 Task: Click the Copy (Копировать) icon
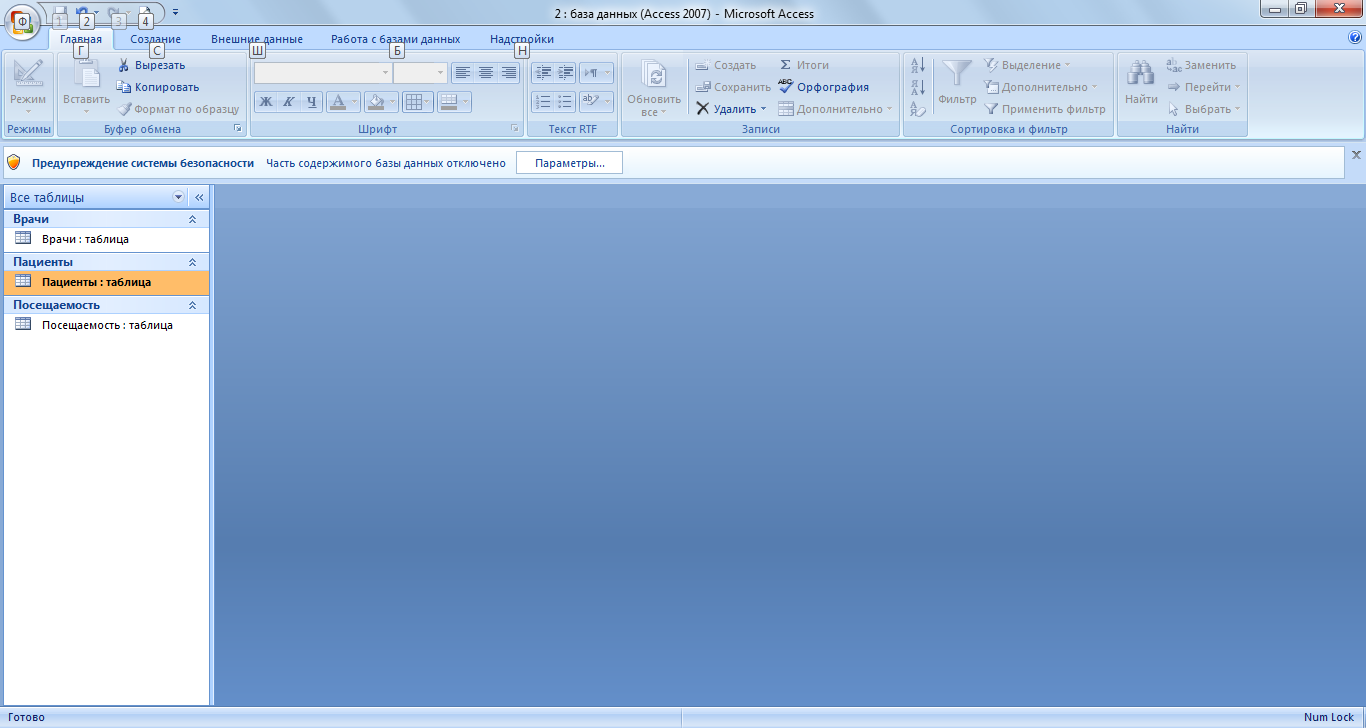point(124,87)
